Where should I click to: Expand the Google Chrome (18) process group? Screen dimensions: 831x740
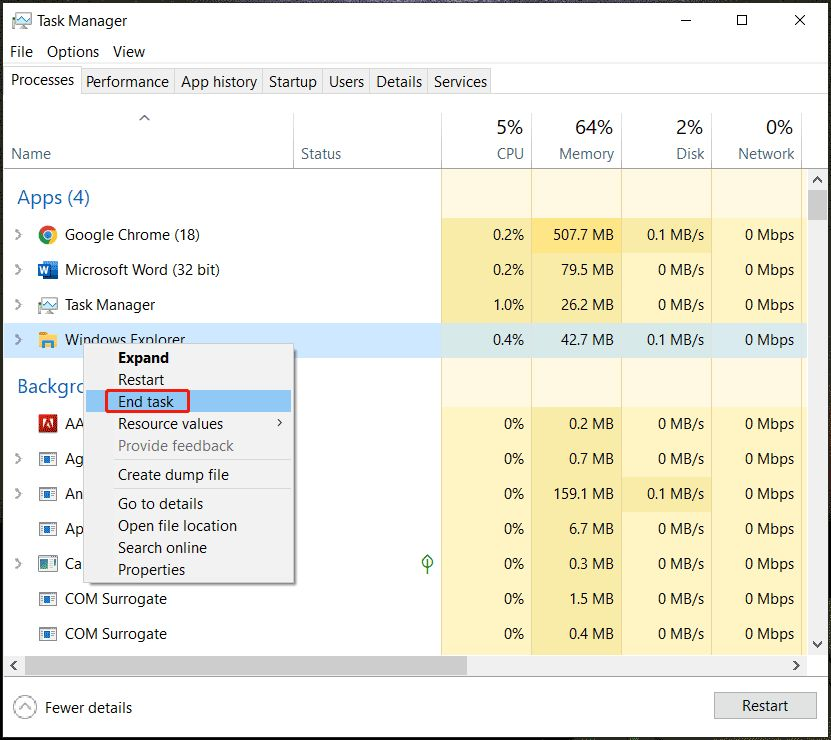coord(18,234)
